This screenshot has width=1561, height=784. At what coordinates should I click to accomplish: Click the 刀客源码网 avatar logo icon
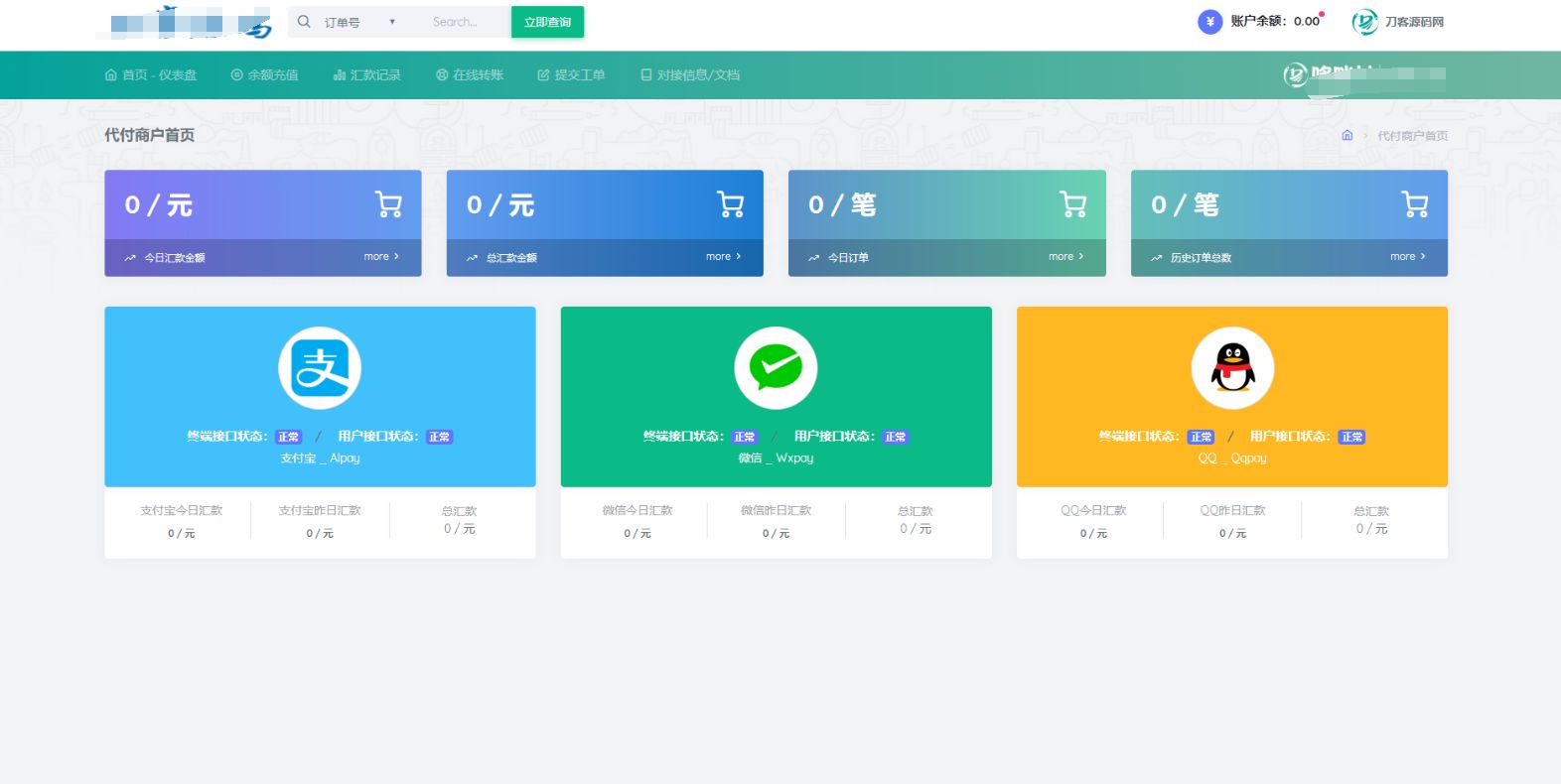(1364, 22)
